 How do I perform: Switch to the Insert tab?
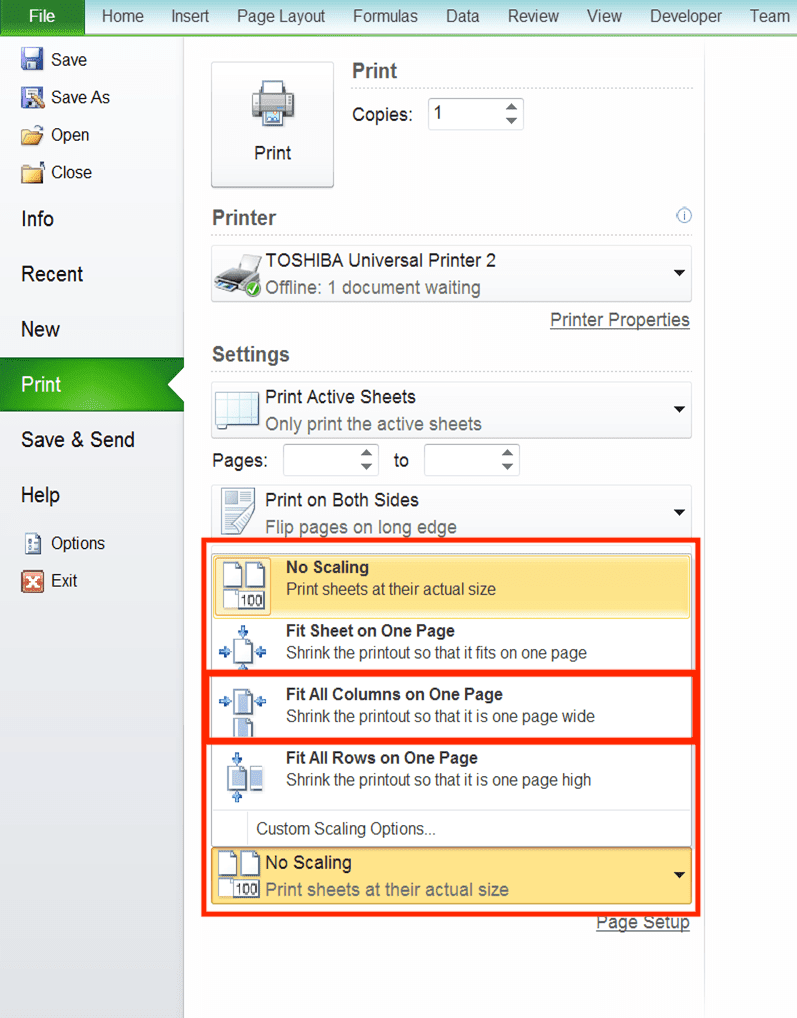(x=190, y=16)
